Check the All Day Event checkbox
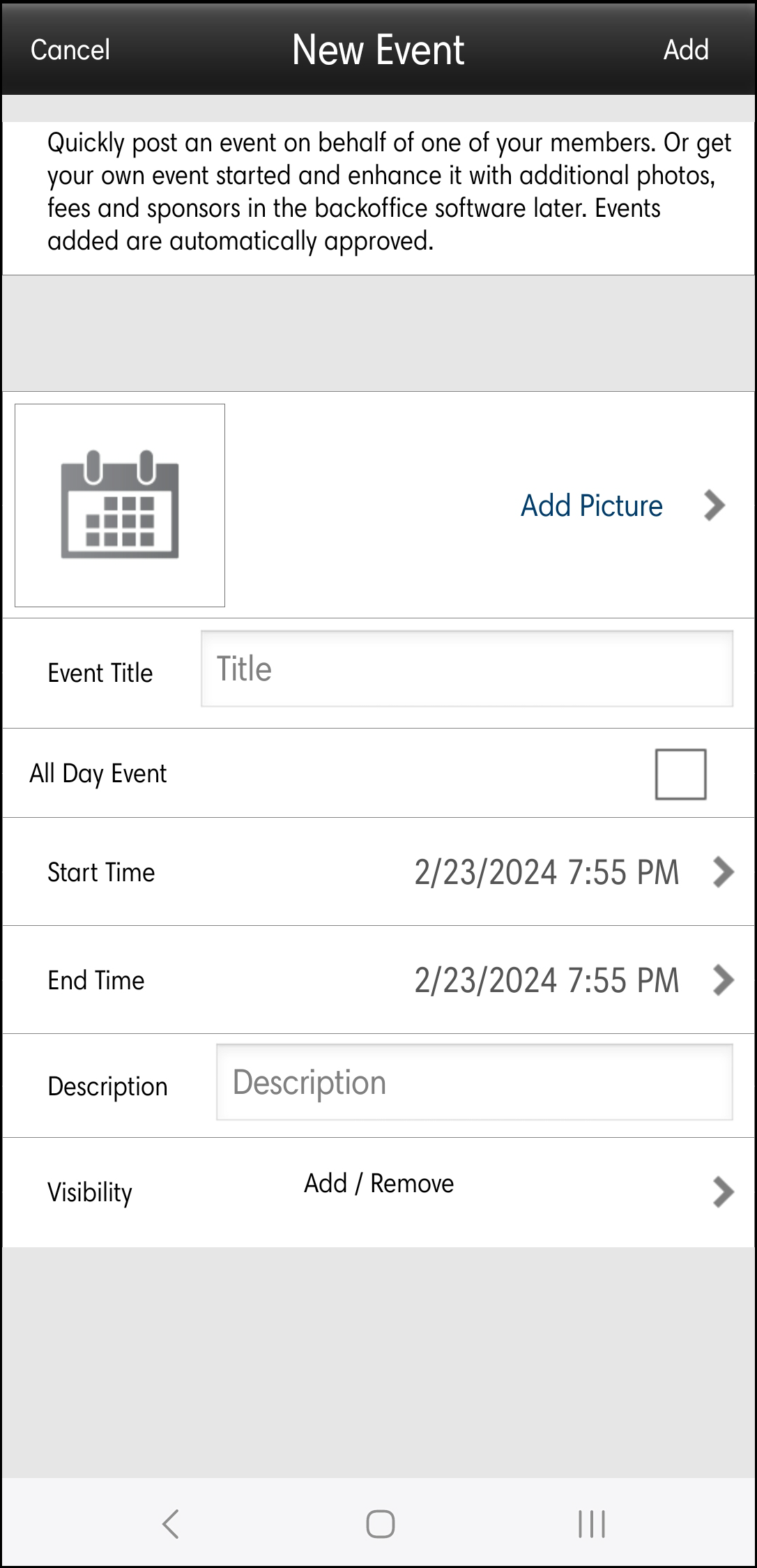Image resolution: width=757 pixels, height=1568 pixels. point(680,774)
